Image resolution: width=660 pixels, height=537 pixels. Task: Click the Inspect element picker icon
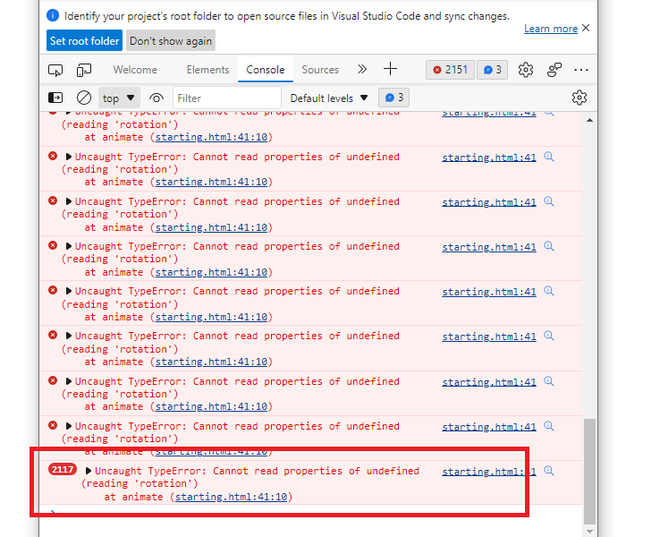pyautogui.click(x=56, y=70)
